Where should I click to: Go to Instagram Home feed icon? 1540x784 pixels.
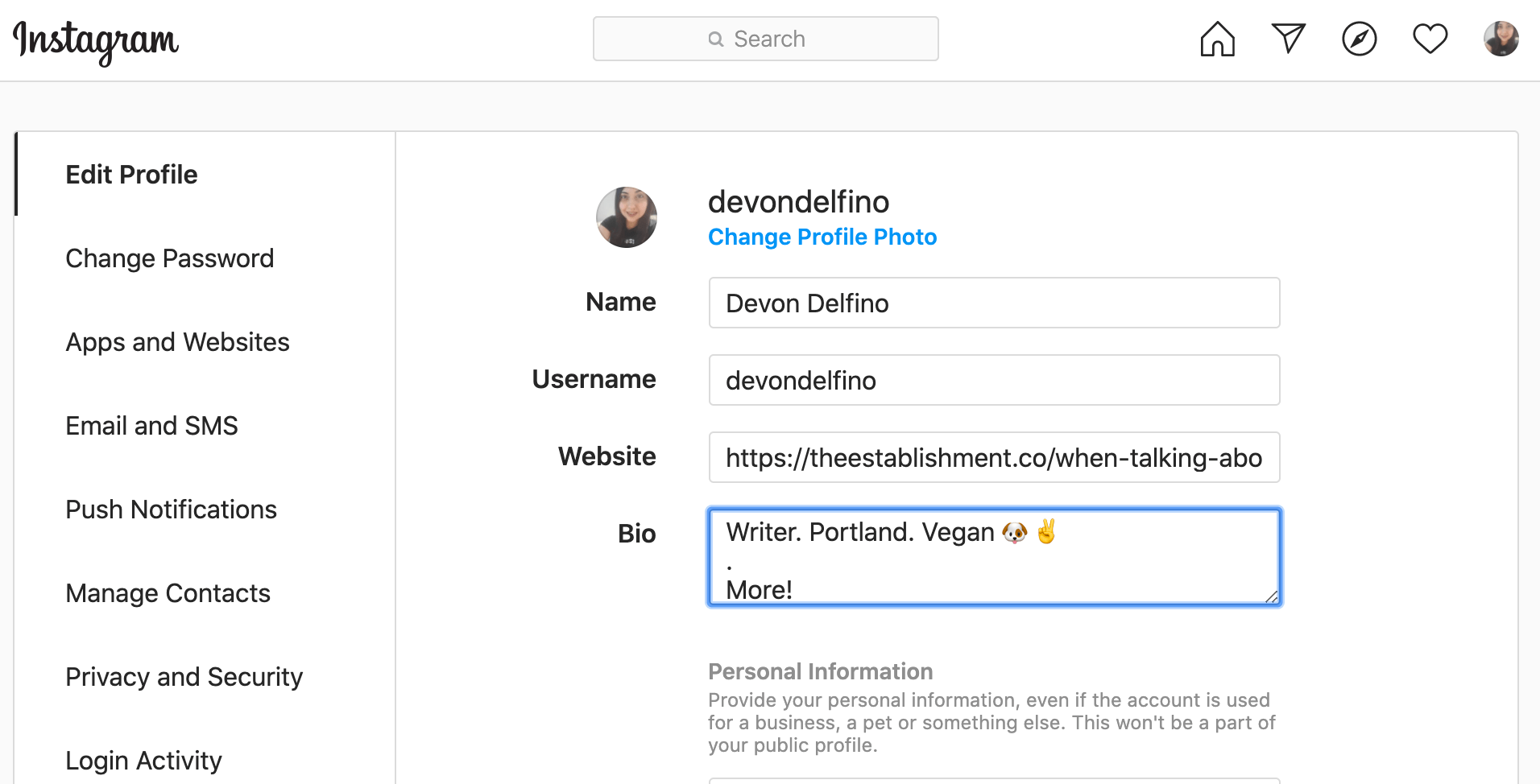click(x=1217, y=39)
